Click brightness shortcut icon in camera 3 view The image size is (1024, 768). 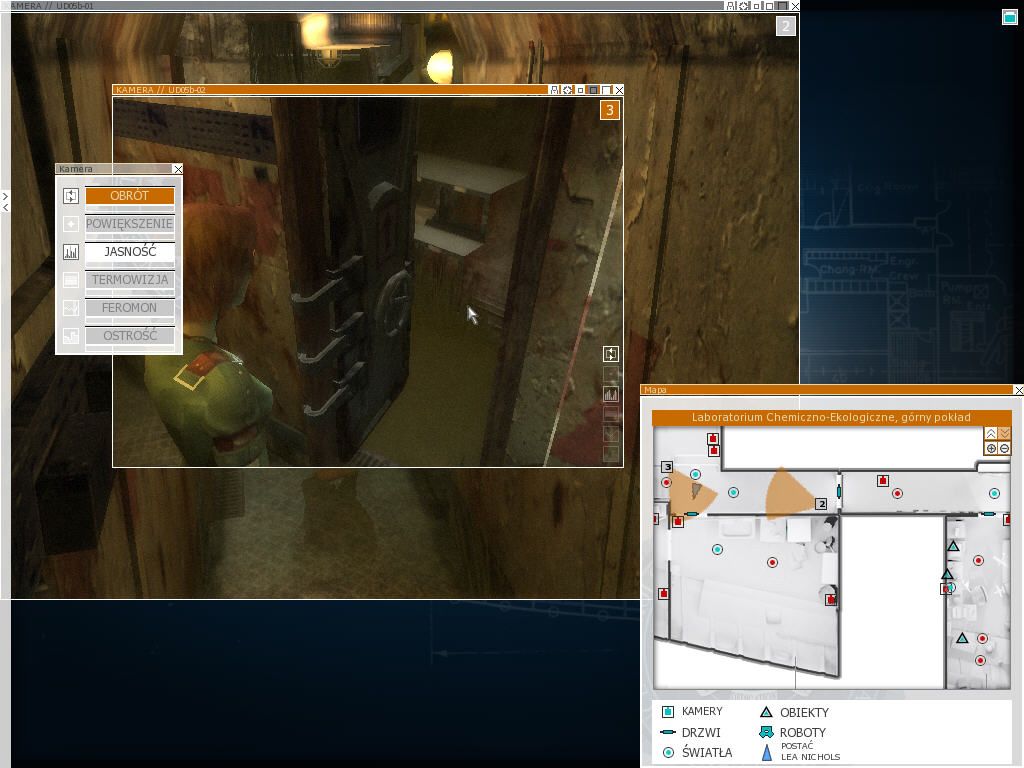point(611,394)
